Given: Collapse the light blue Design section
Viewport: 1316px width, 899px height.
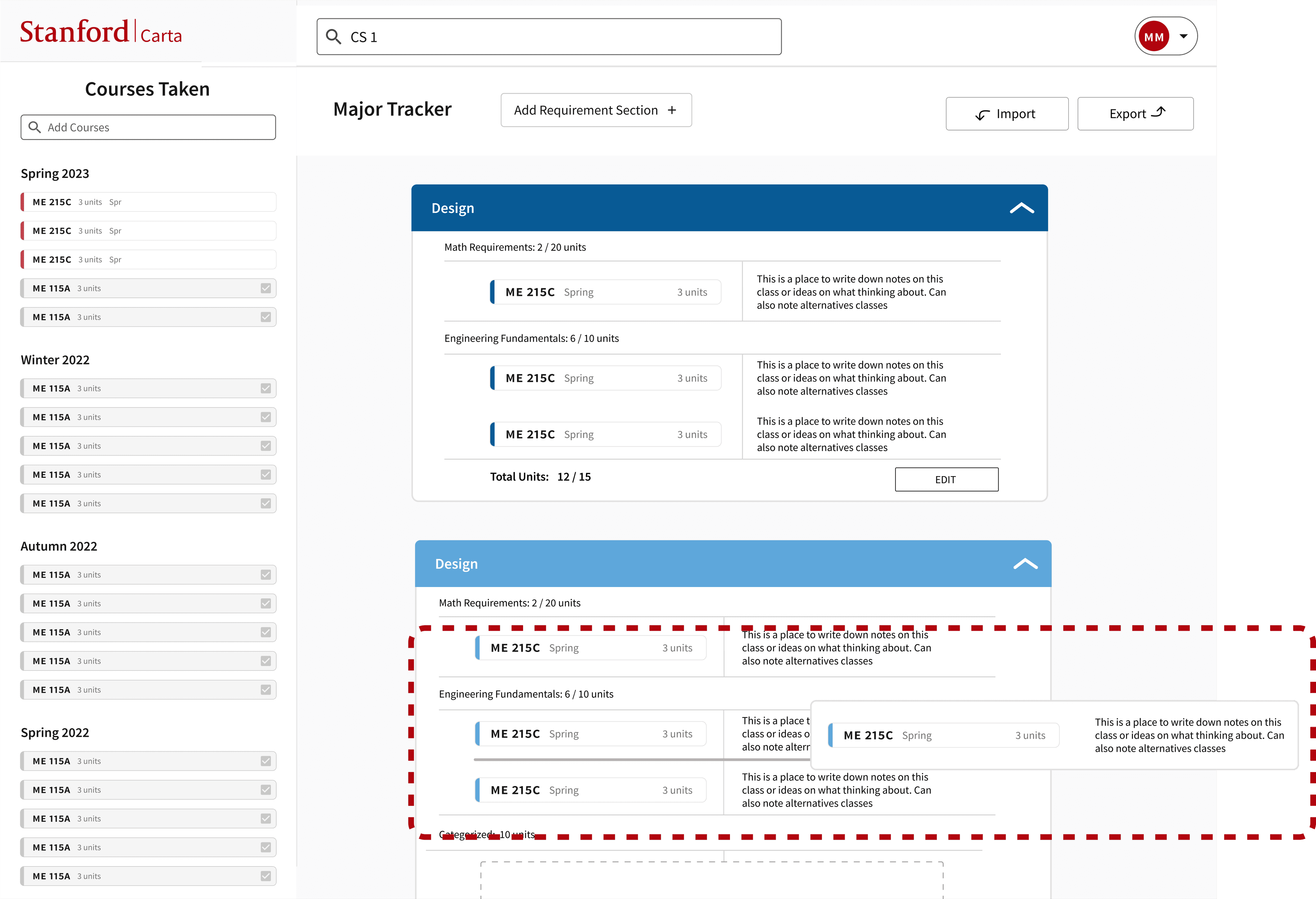Looking at the screenshot, I should (1025, 564).
